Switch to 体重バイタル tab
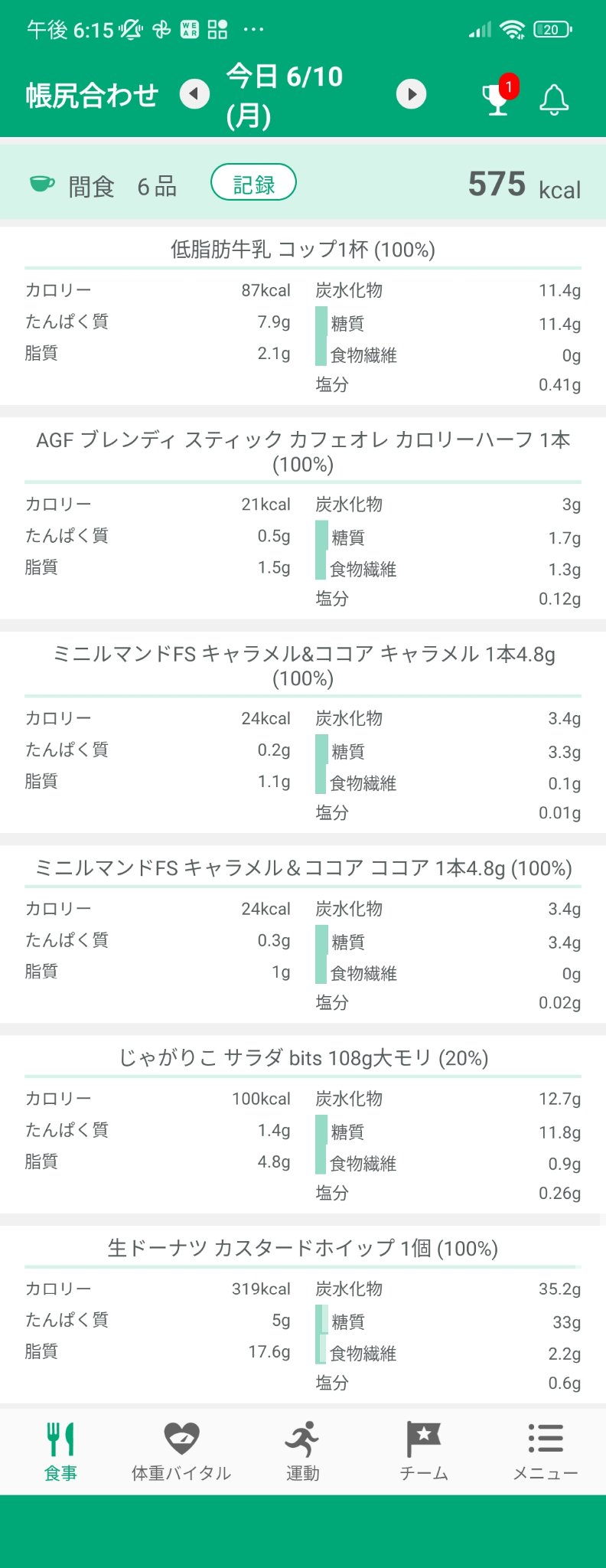This screenshot has width=606, height=1568. 181,1451
